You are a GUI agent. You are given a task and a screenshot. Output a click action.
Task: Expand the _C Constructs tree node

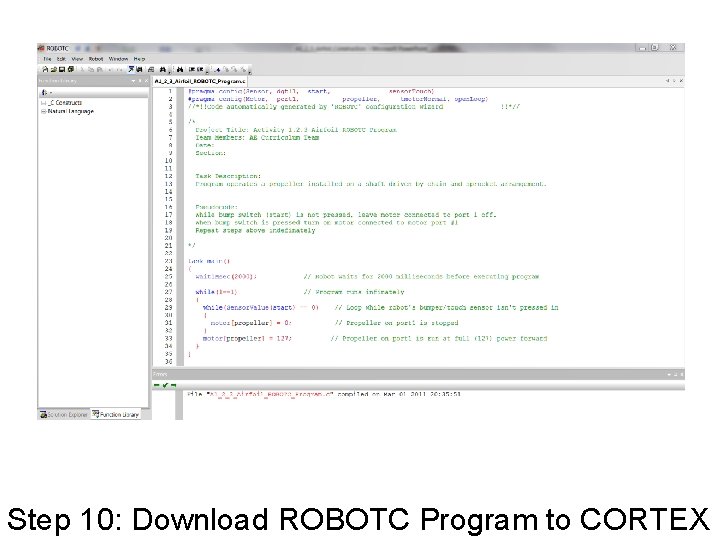click(x=43, y=103)
